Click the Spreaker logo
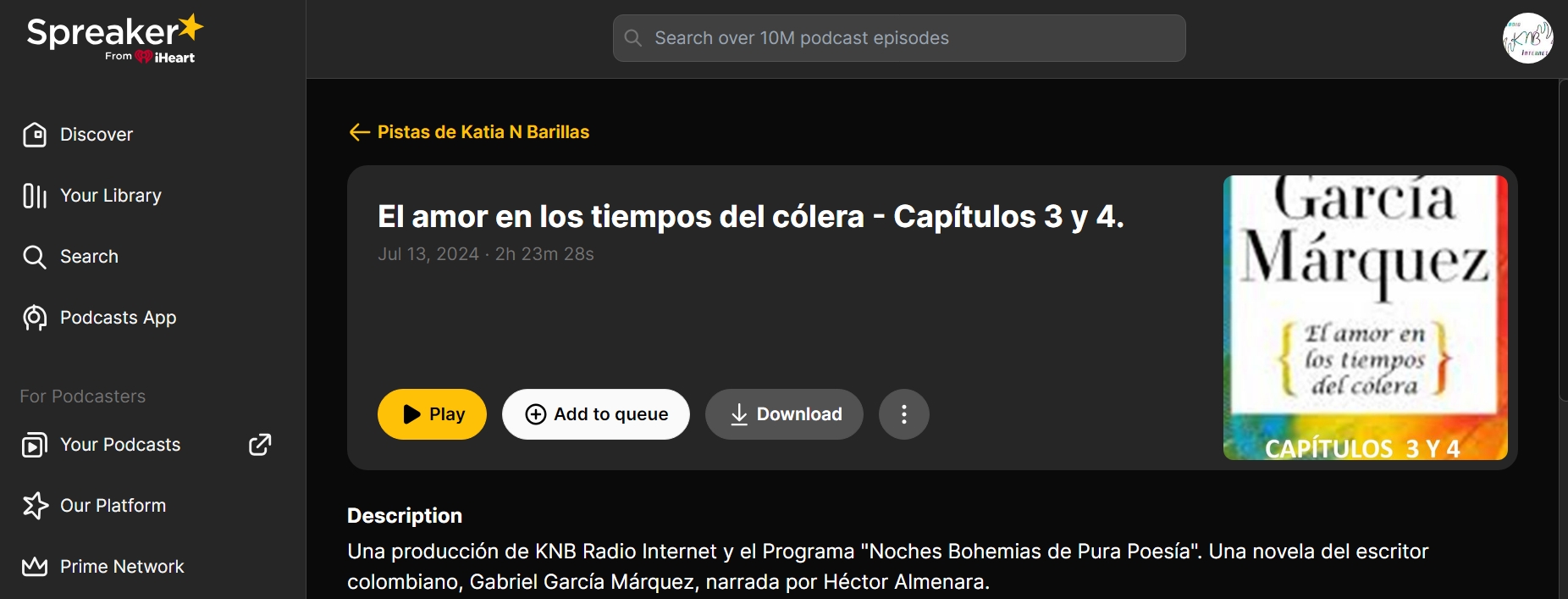1568x599 pixels. [115, 38]
